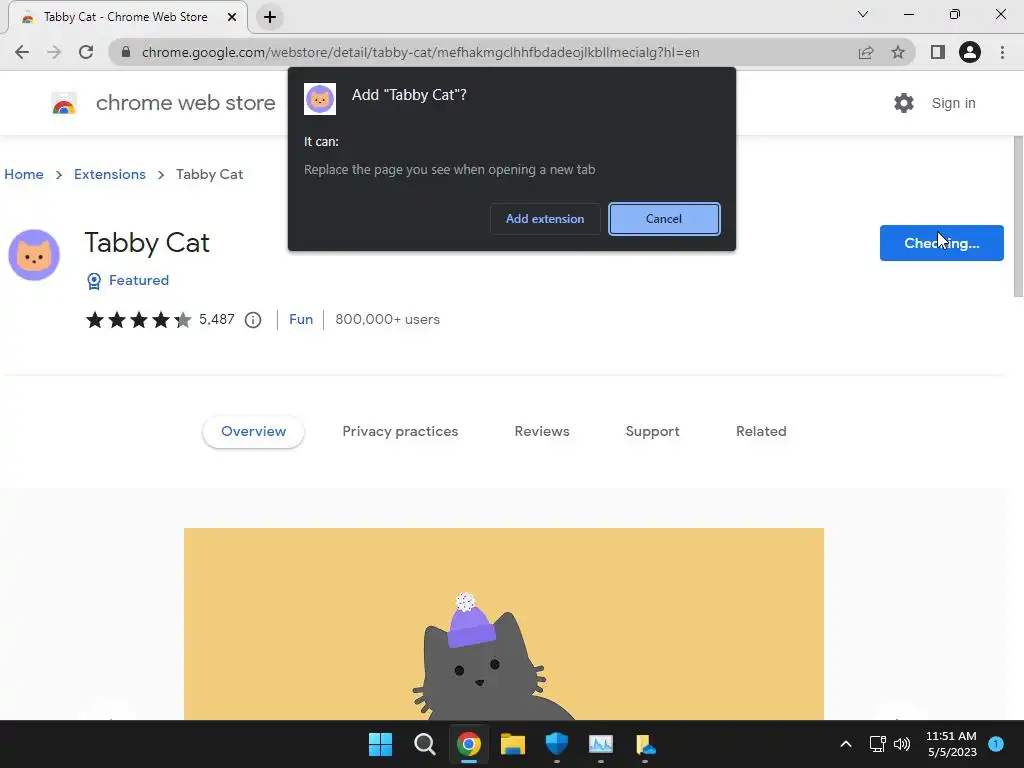
Task: Go to Home breadcrumb
Action: point(24,174)
